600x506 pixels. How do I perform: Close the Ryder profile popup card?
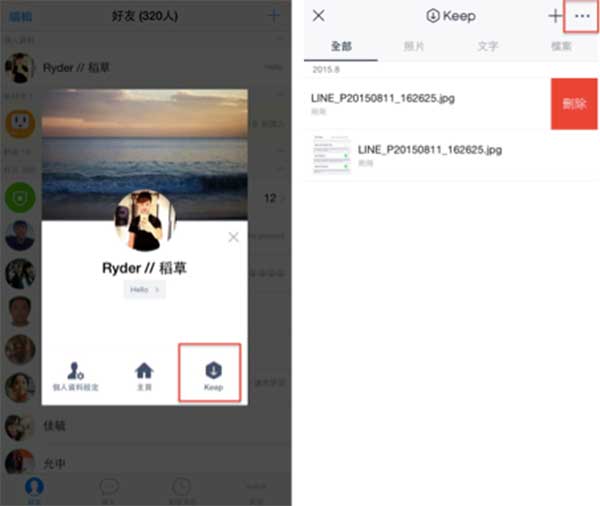(x=233, y=237)
